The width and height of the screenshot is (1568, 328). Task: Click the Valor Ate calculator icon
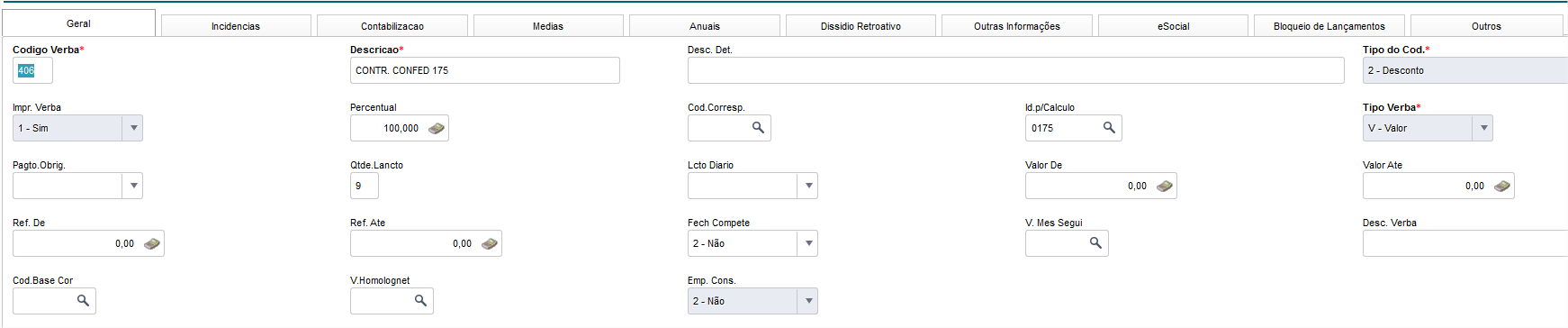1501,186
